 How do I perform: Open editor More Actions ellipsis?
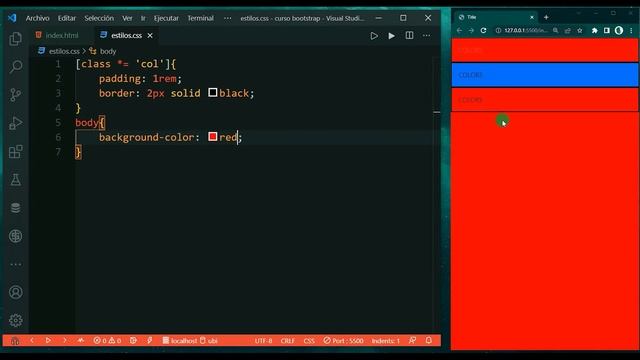click(427, 36)
